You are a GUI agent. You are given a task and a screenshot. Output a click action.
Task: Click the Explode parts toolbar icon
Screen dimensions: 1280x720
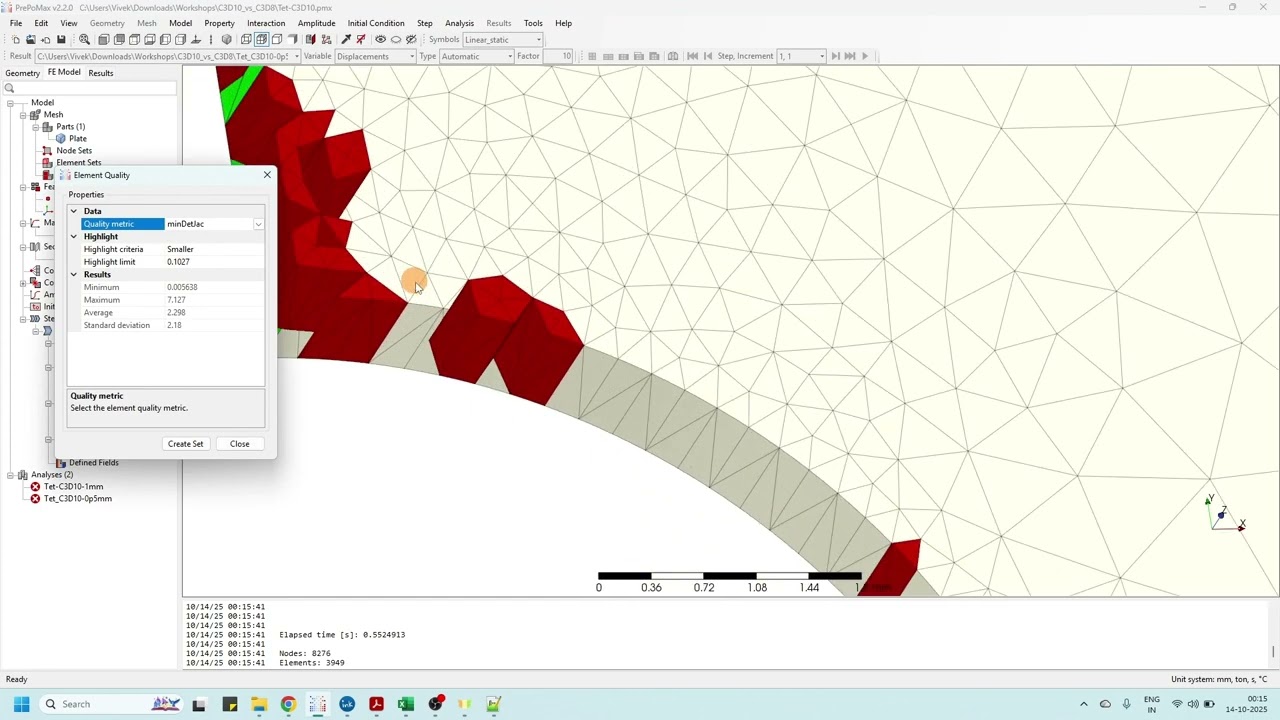tap(326, 39)
